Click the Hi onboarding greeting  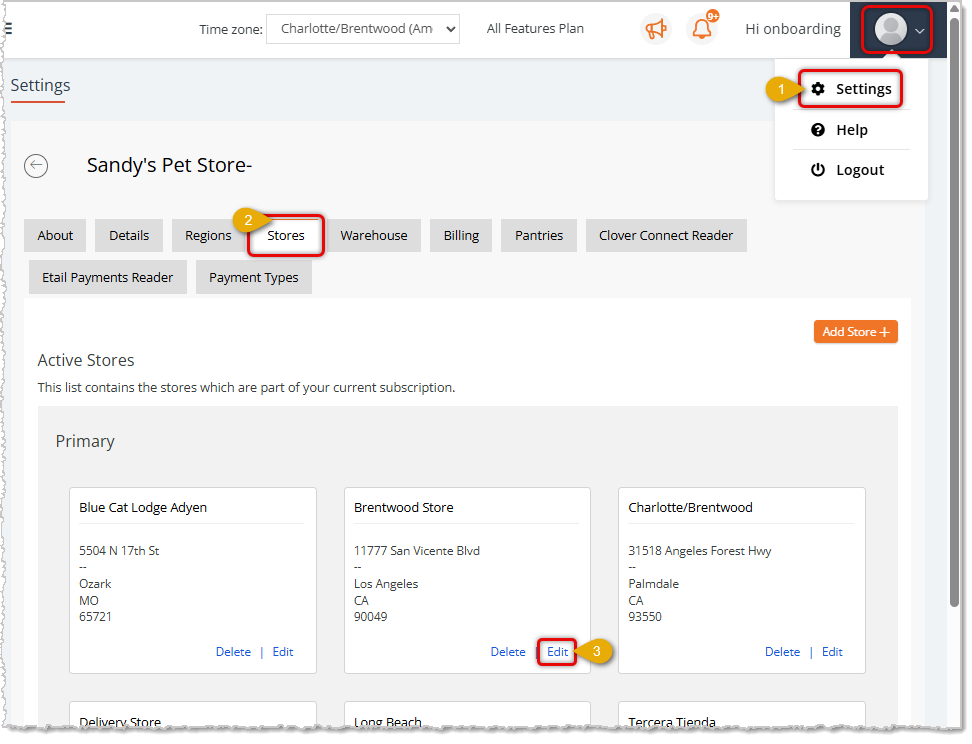(793, 29)
